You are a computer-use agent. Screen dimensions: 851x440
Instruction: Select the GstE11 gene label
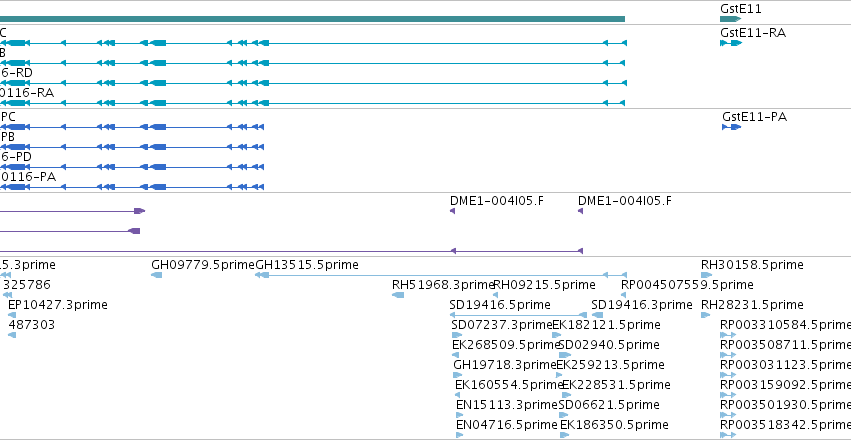(741, 9)
